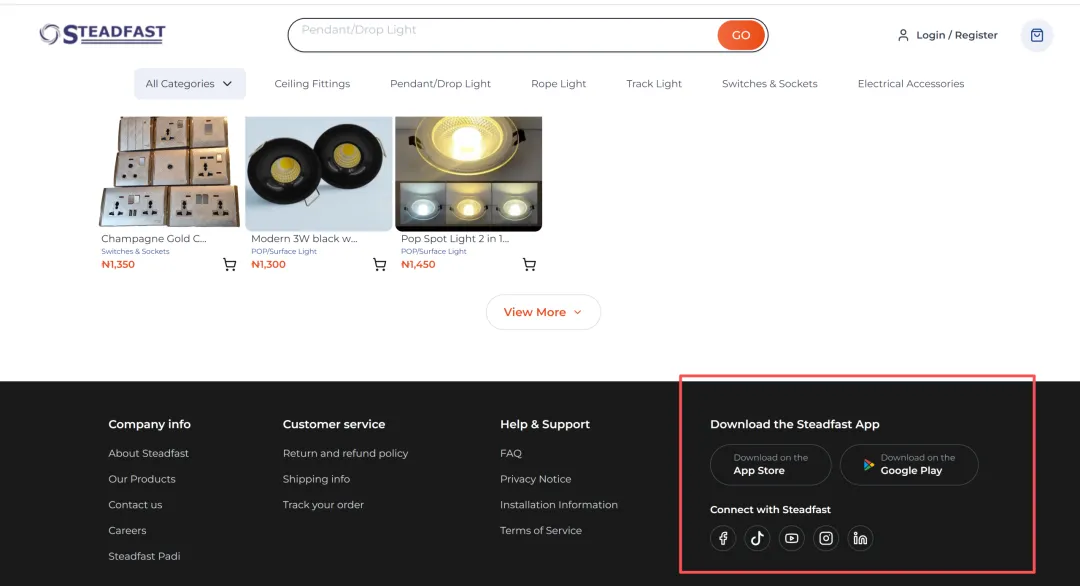The image size is (1080, 586).
Task: Open Switches & Sockets category
Action: pos(769,83)
